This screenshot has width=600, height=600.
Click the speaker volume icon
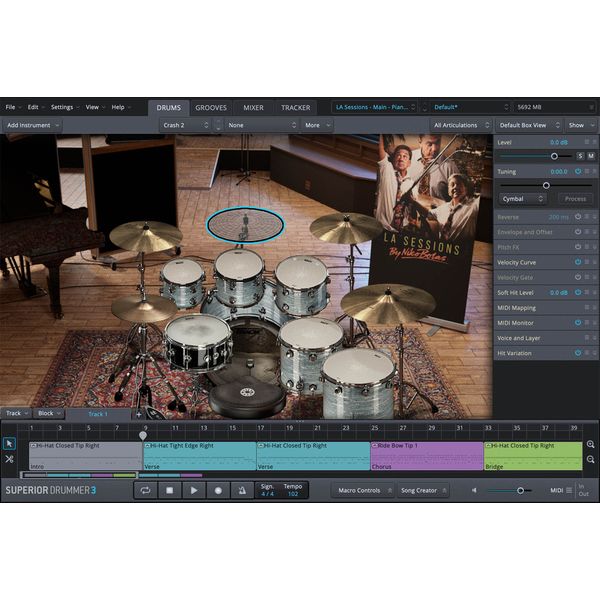[x=474, y=490]
